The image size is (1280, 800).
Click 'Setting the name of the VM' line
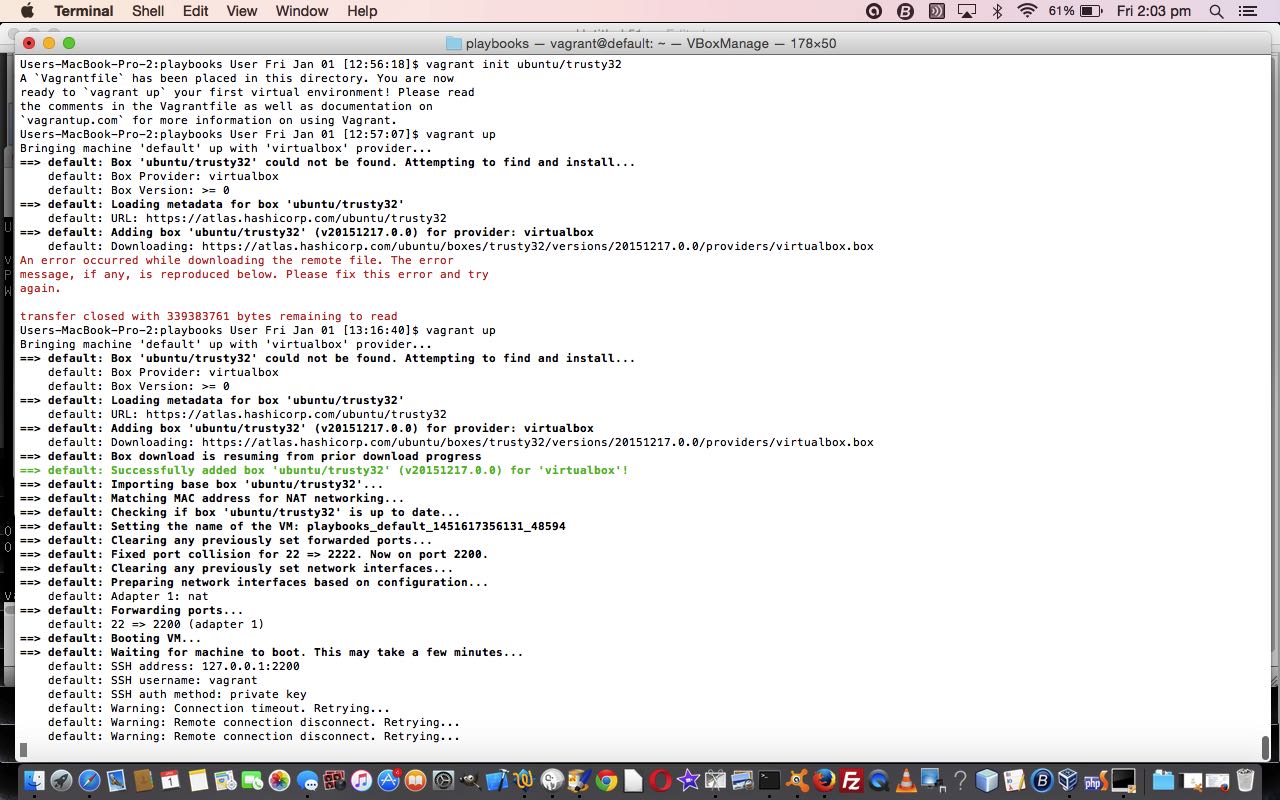293,526
